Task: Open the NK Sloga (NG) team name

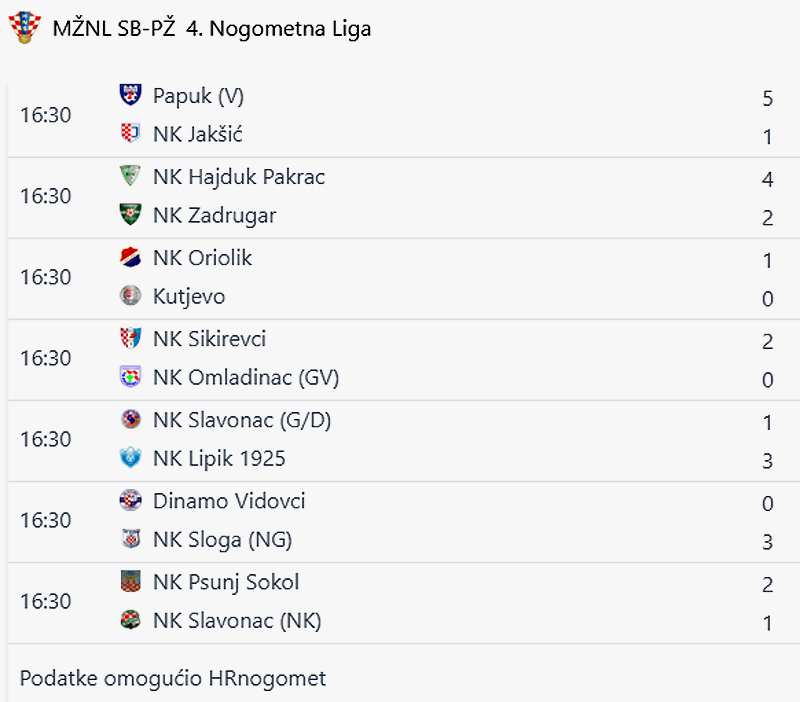Action: [x=222, y=540]
